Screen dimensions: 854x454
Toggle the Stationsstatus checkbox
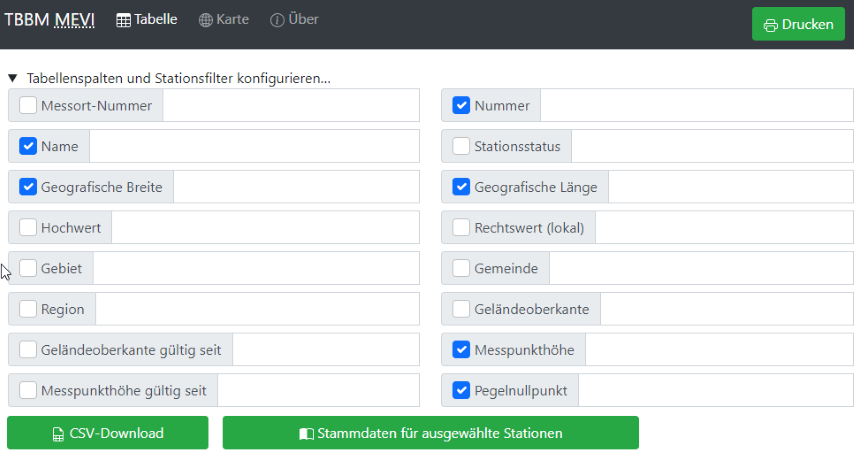click(x=461, y=146)
